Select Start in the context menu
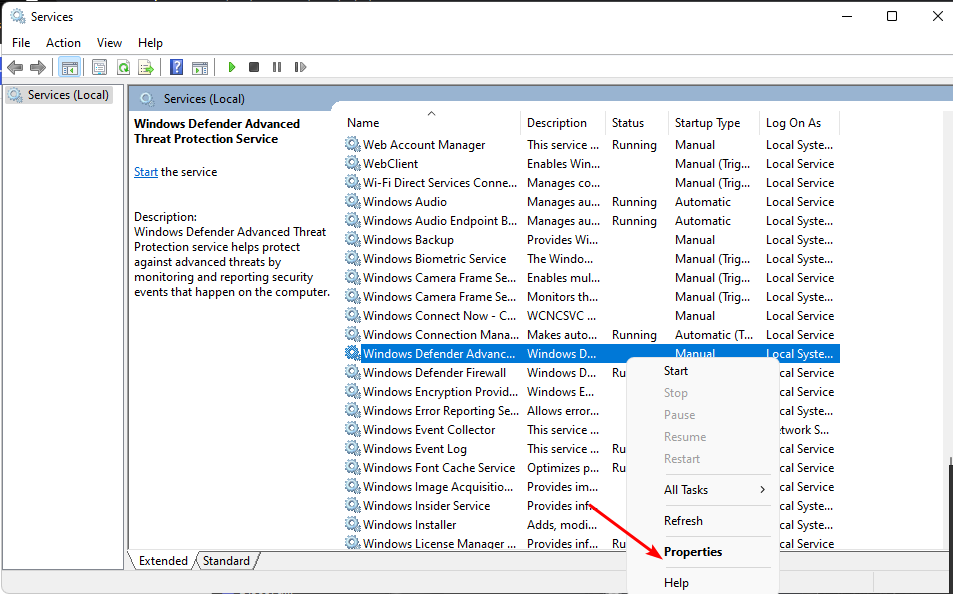This screenshot has height=594, width=953. (x=676, y=371)
